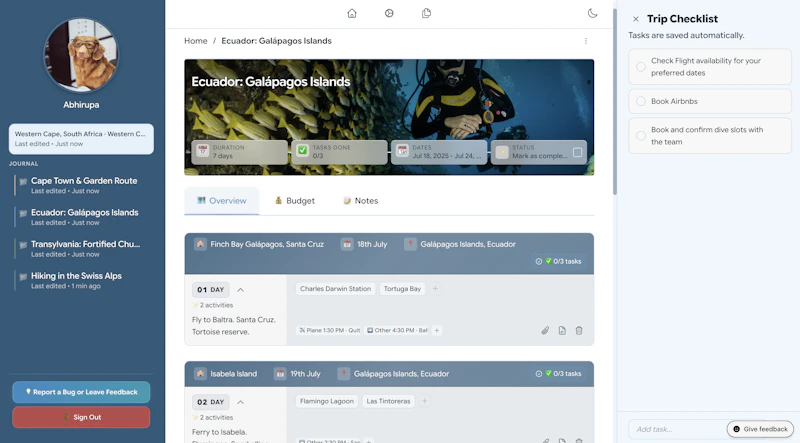Open the three-dot trip options menu

(x=586, y=41)
